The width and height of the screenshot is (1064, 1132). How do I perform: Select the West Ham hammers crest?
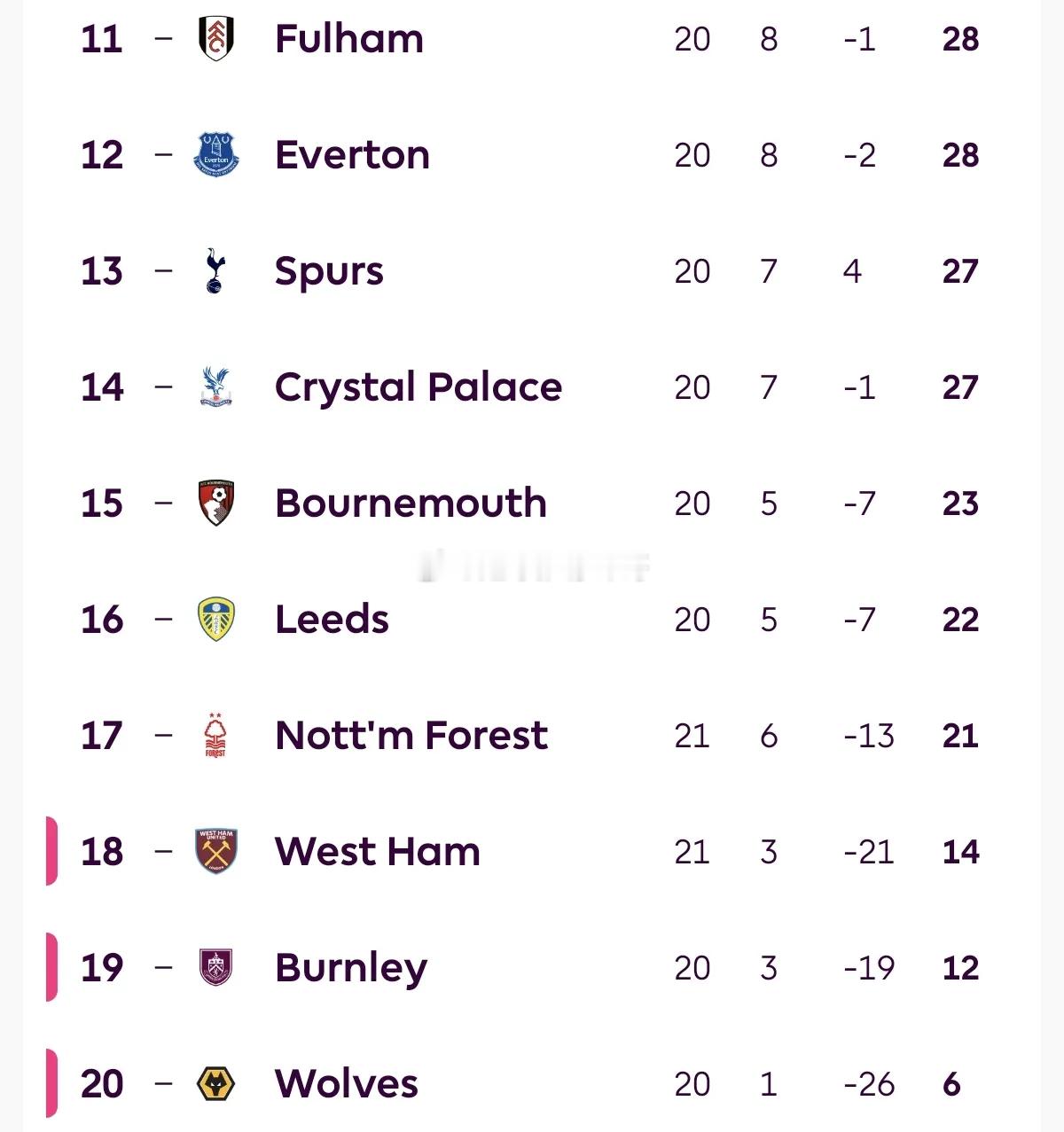pos(215,851)
